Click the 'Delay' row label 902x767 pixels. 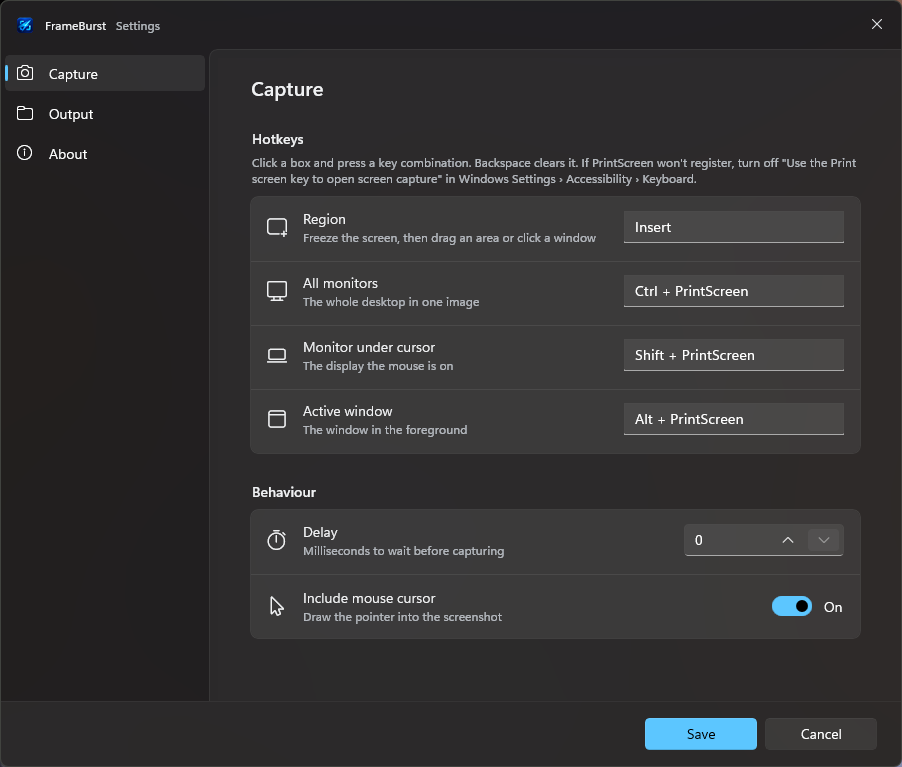click(x=320, y=532)
